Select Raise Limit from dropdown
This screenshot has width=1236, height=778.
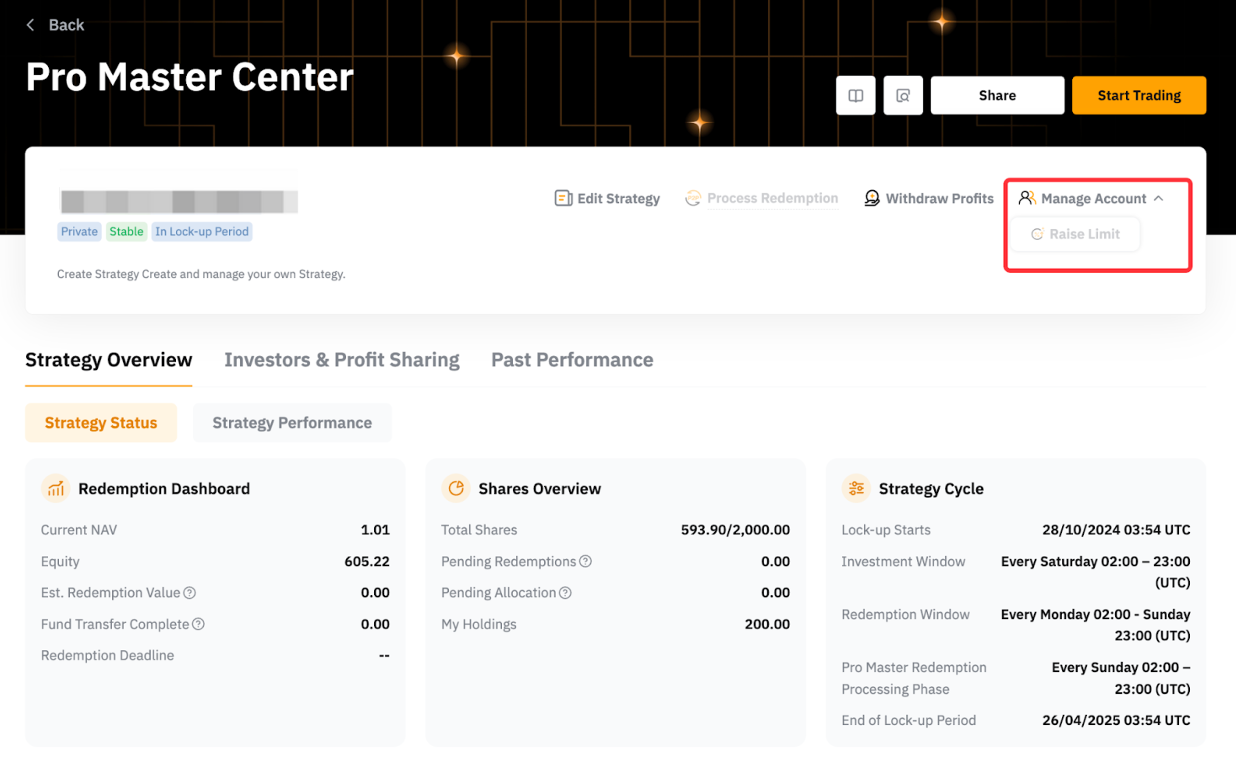tap(1075, 234)
